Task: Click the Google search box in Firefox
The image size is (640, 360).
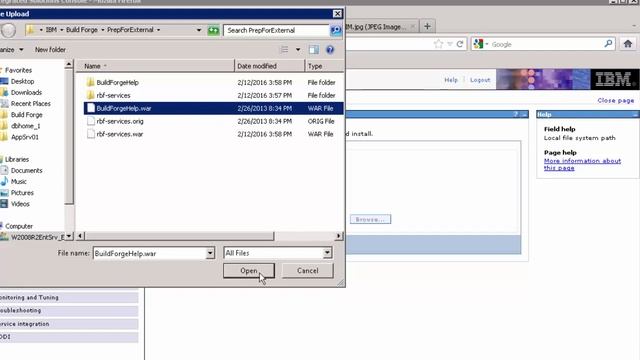Action: [547, 44]
